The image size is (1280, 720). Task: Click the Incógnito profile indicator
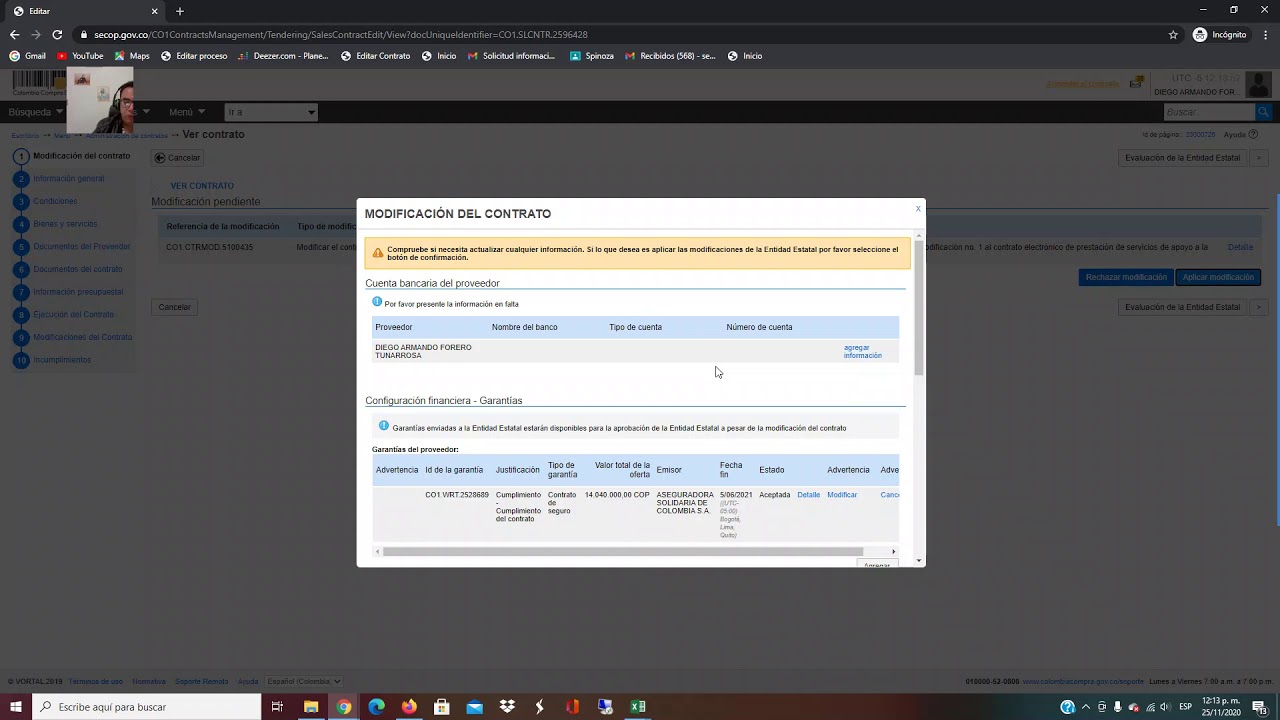[1220, 34]
